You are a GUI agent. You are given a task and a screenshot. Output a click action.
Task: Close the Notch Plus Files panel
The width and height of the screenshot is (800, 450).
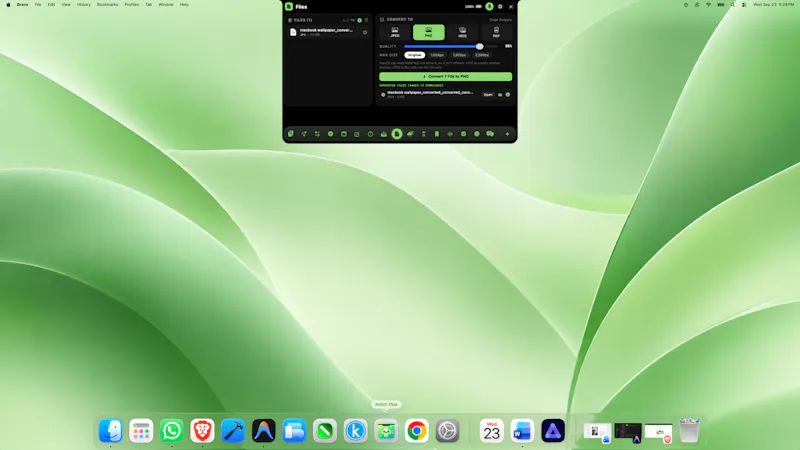[511, 7]
